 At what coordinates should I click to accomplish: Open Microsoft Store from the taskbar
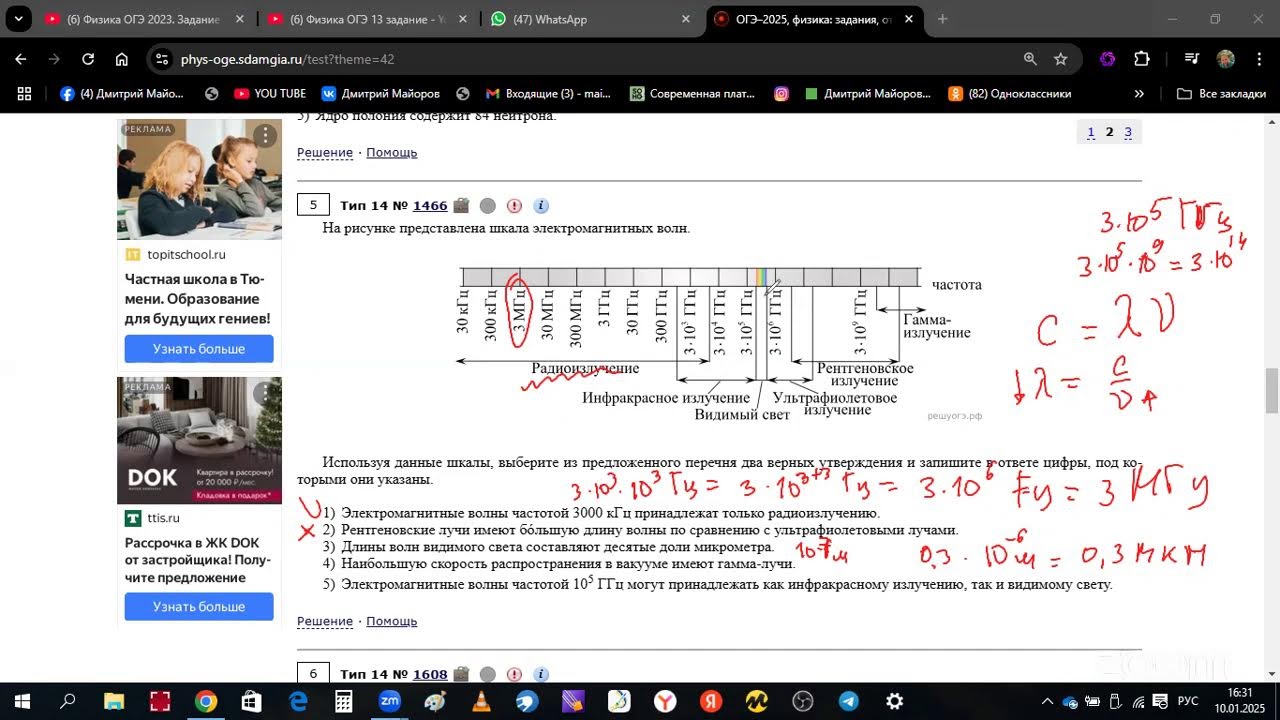(251, 701)
